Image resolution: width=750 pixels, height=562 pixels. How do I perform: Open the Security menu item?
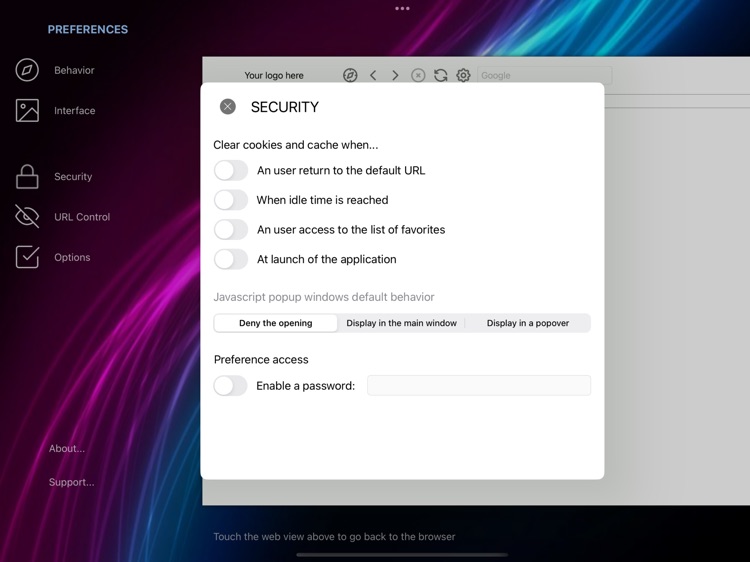[x=73, y=176]
